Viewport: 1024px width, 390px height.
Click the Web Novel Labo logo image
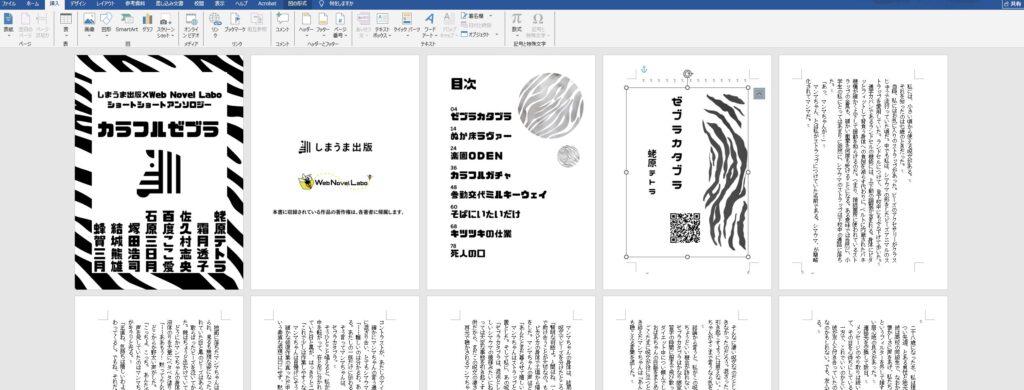[335, 182]
